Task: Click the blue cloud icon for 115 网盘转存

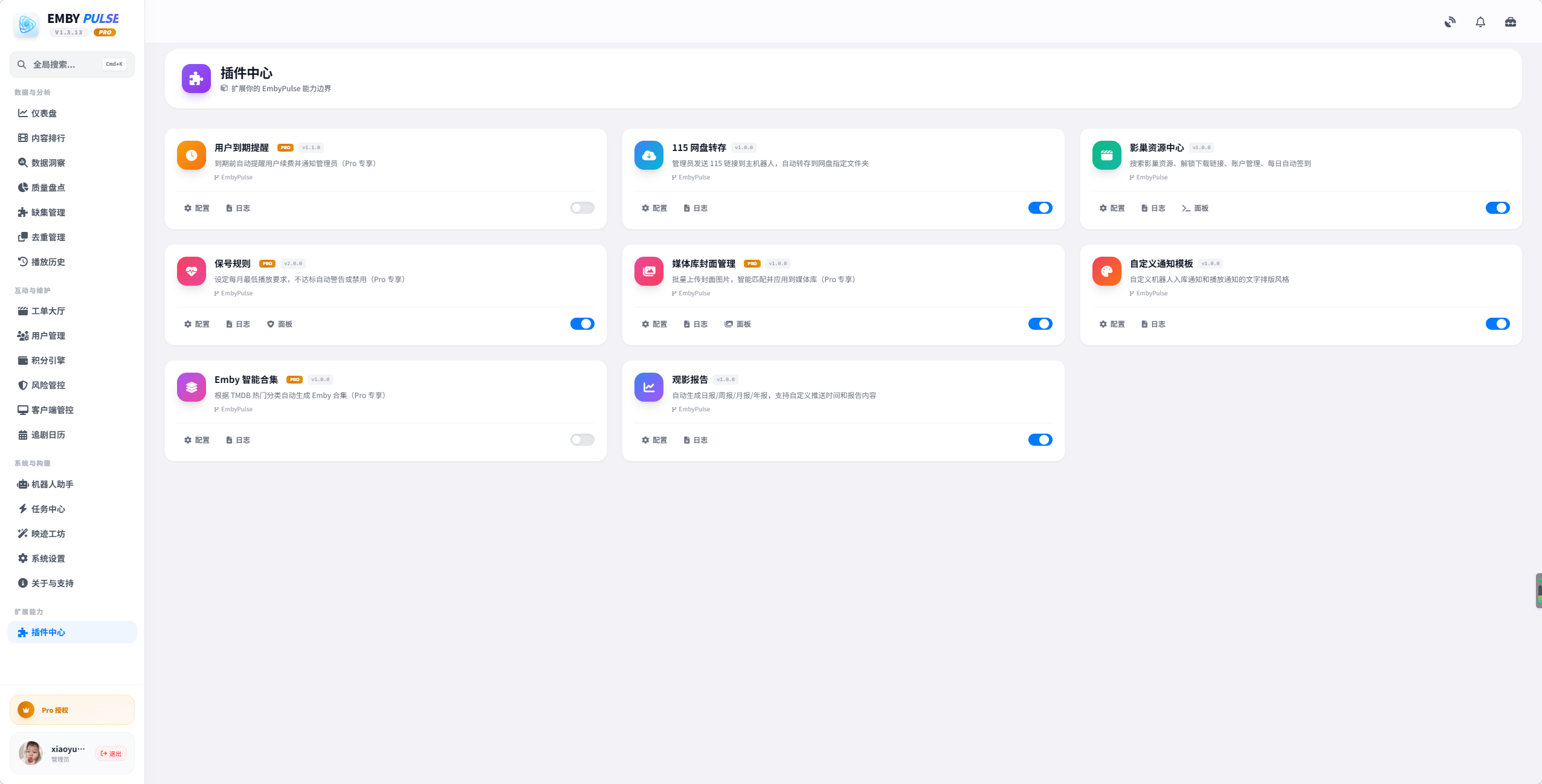Action: tap(648, 155)
